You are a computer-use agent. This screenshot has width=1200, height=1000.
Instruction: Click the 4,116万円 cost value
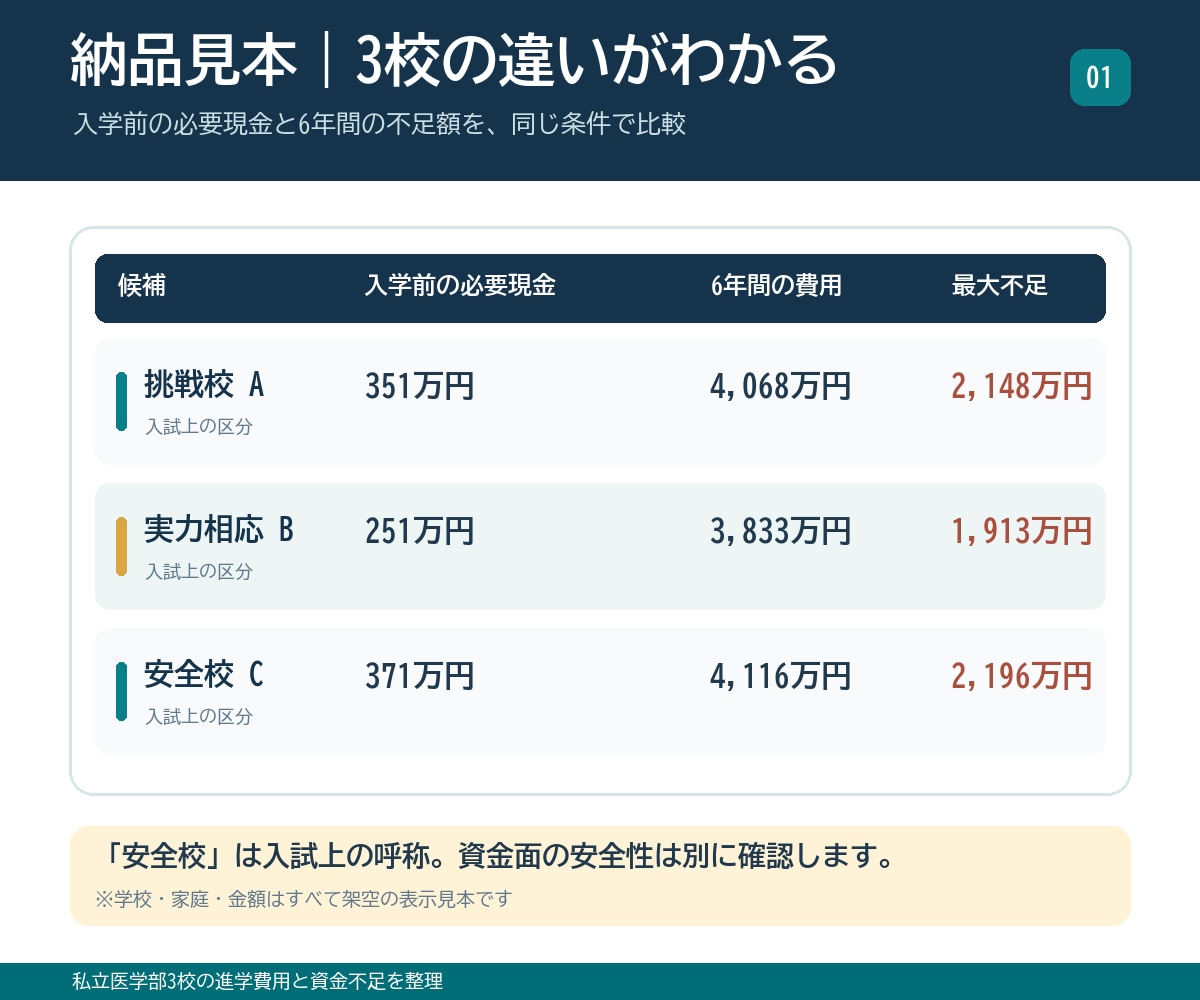(781, 676)
